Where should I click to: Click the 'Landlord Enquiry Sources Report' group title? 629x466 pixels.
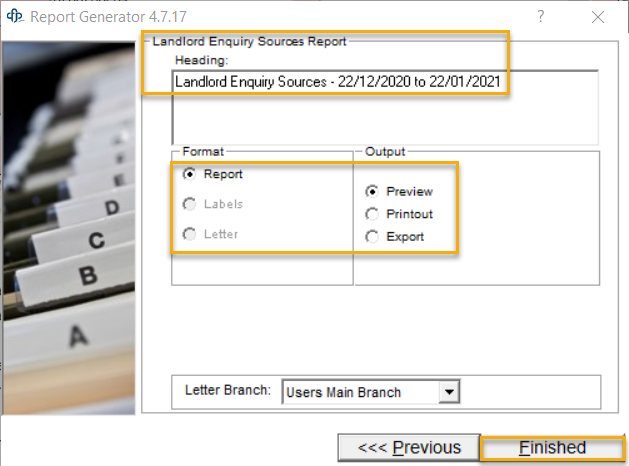point(249,41)
